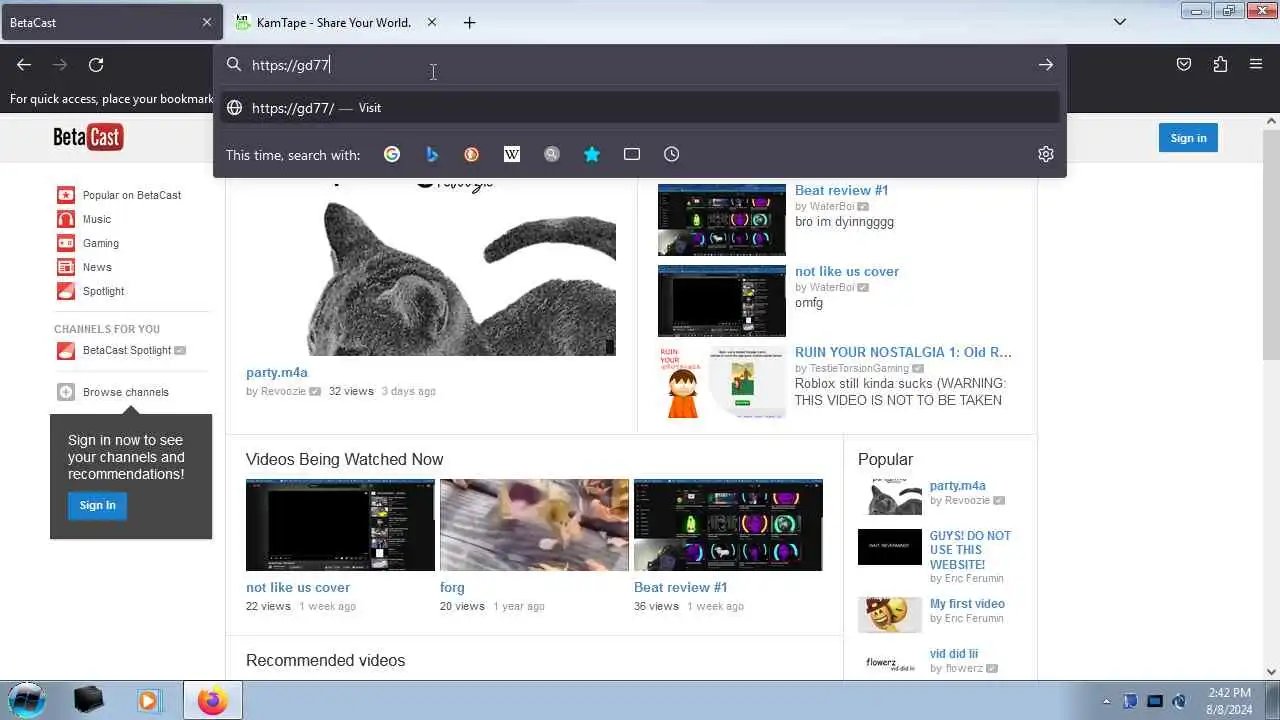Search with Wikipedia one-off engine icon
Image resolution: width=1280 pixels, height=720 pixels.
(512, 154)
